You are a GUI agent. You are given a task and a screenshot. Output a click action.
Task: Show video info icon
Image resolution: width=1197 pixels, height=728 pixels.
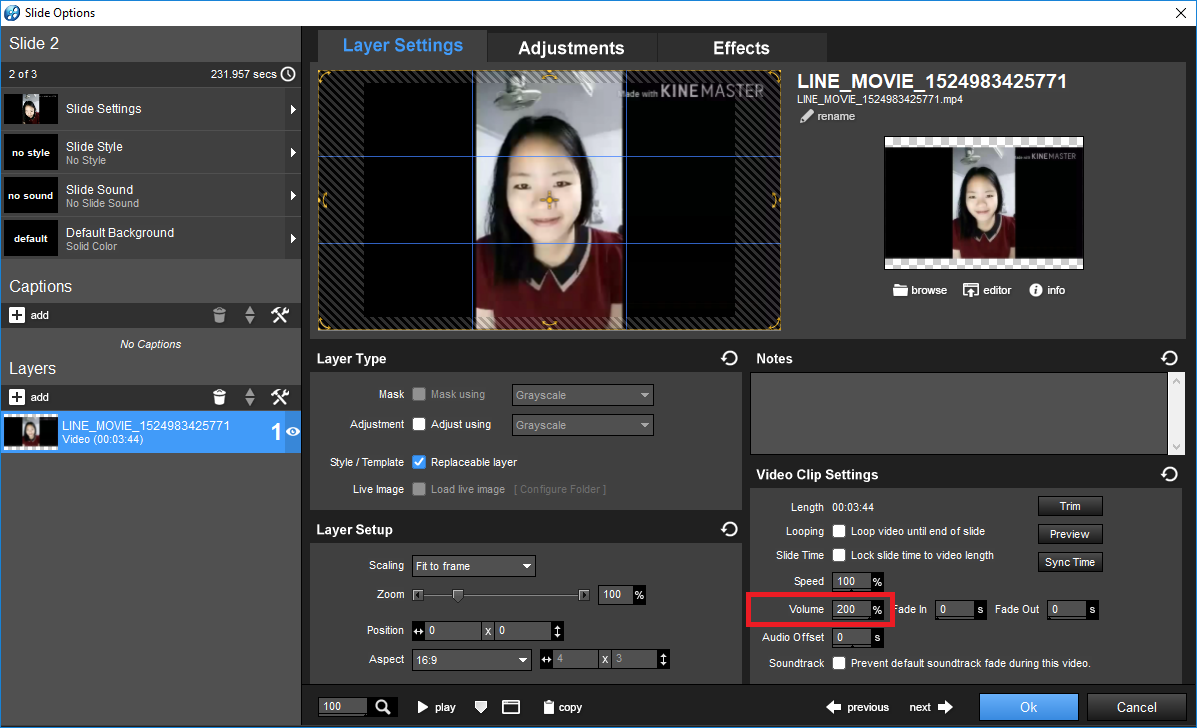click(x=1036, y=290)
